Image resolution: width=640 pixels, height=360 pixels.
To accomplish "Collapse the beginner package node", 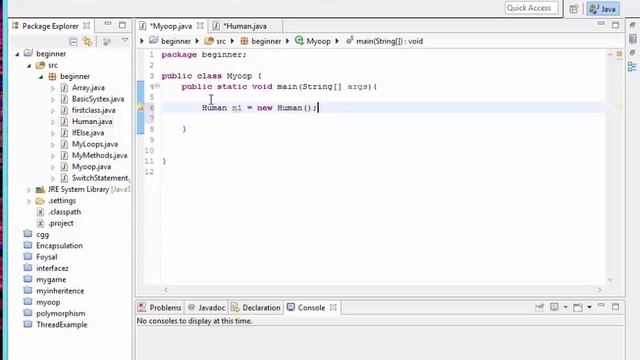I will point(41,77).
